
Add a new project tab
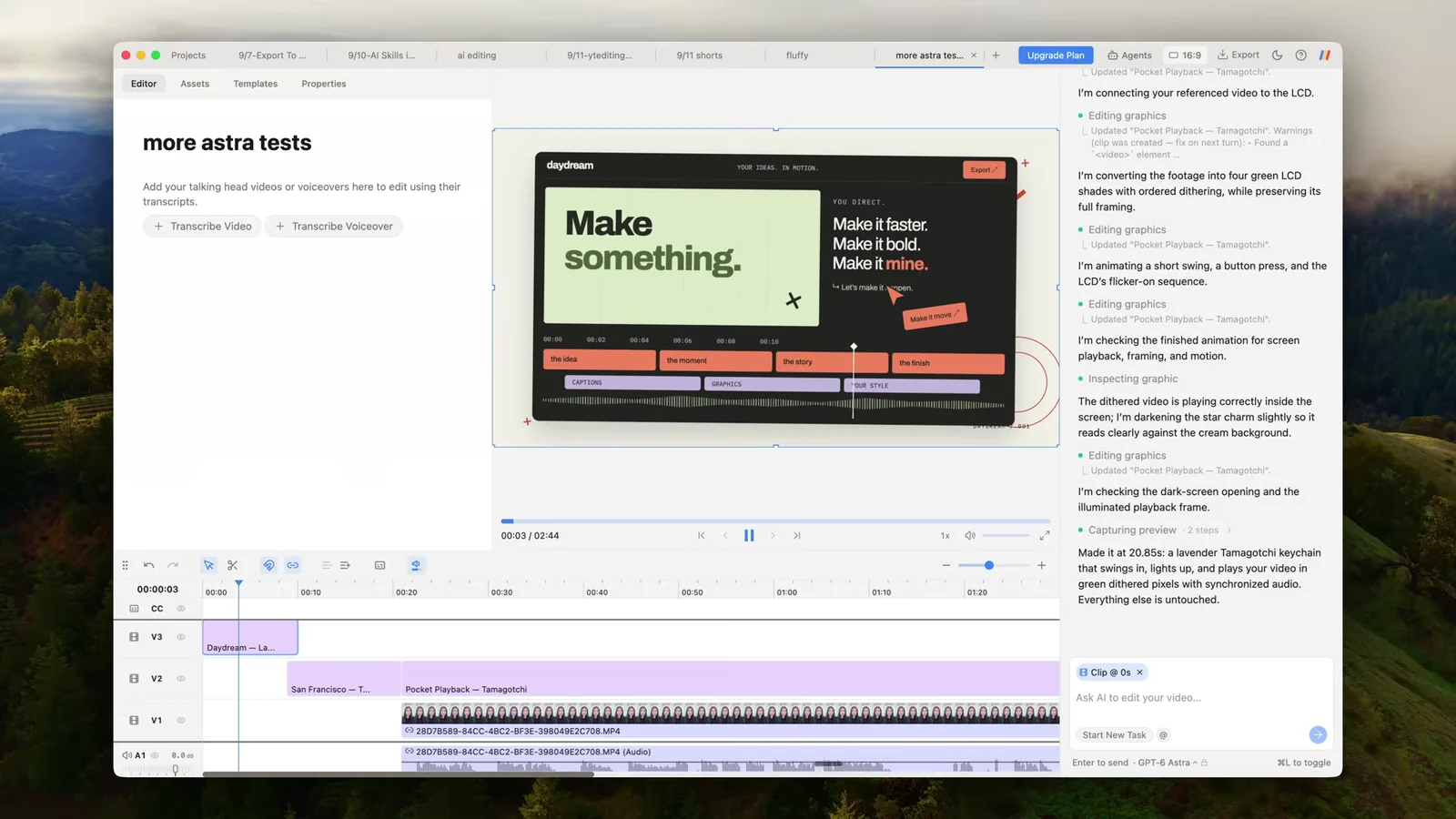(996, 56)
